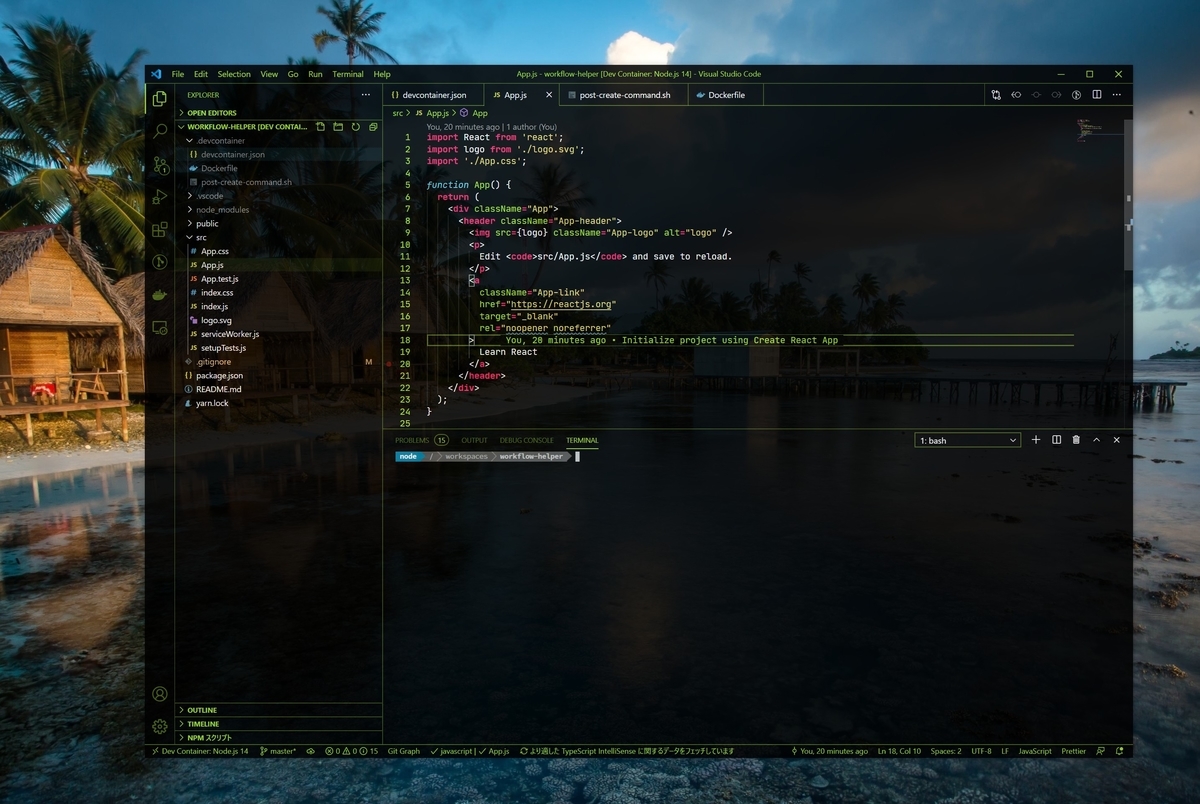Screen dimensions: 1200x804
Task: Change the JavaScript language mode
Action: tap(1035, 751)
